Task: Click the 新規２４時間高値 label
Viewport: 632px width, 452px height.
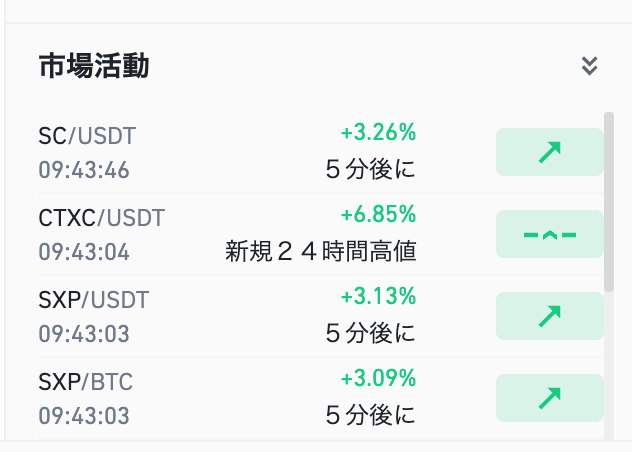Action: pos(320,251)
